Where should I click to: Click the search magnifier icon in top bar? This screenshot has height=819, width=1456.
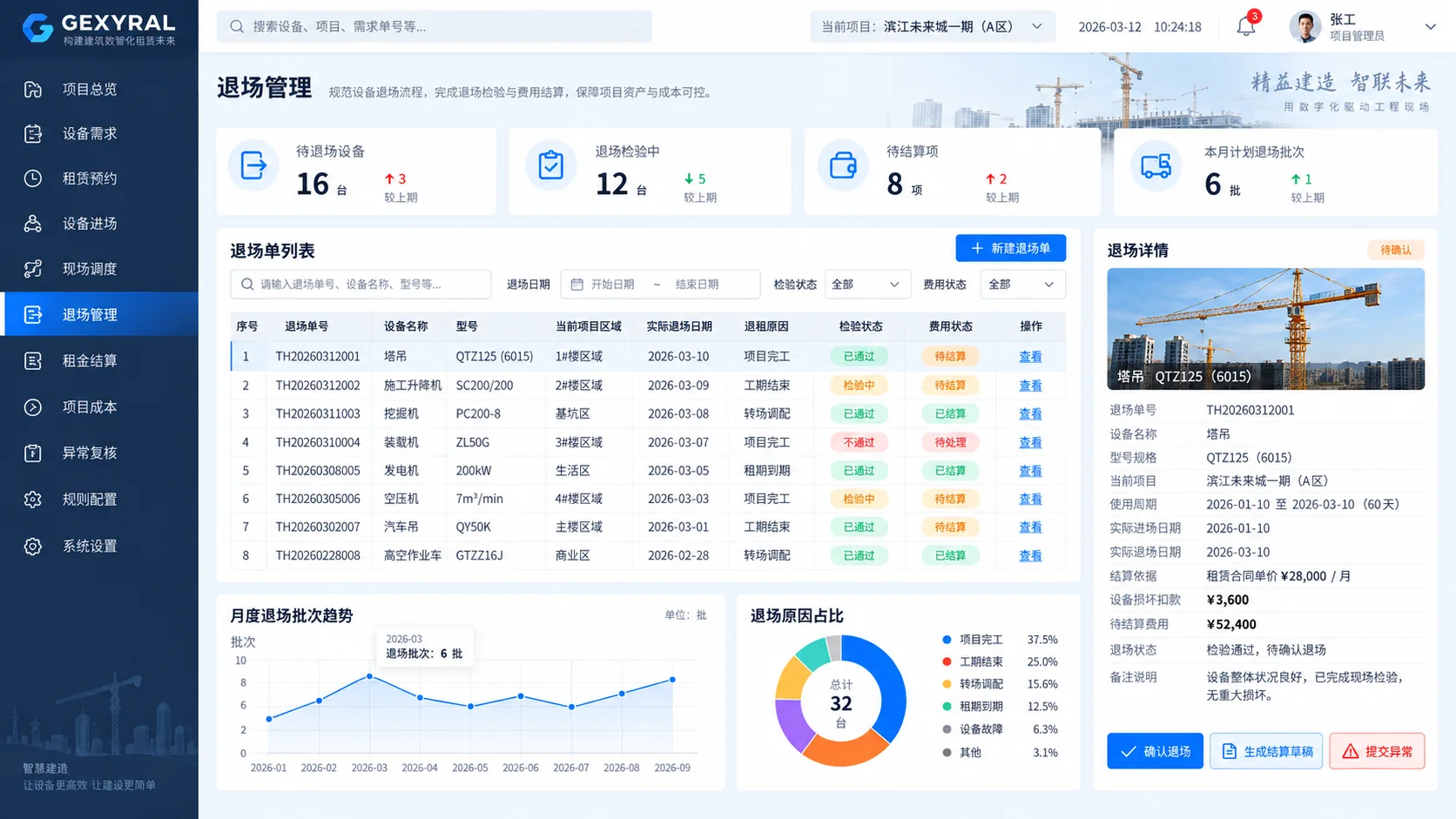(237, 26)
